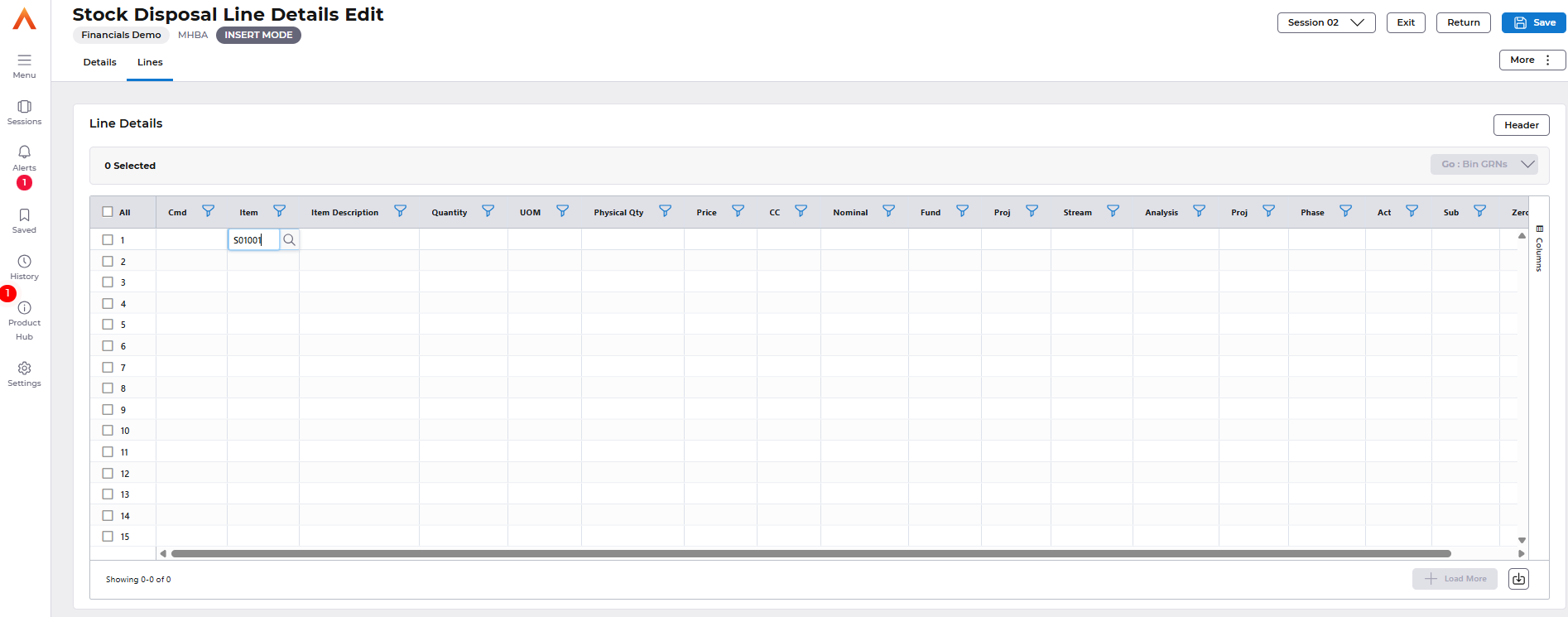Click the Header button
The height and width of the screenshot is (617, 1568).
1522,125
